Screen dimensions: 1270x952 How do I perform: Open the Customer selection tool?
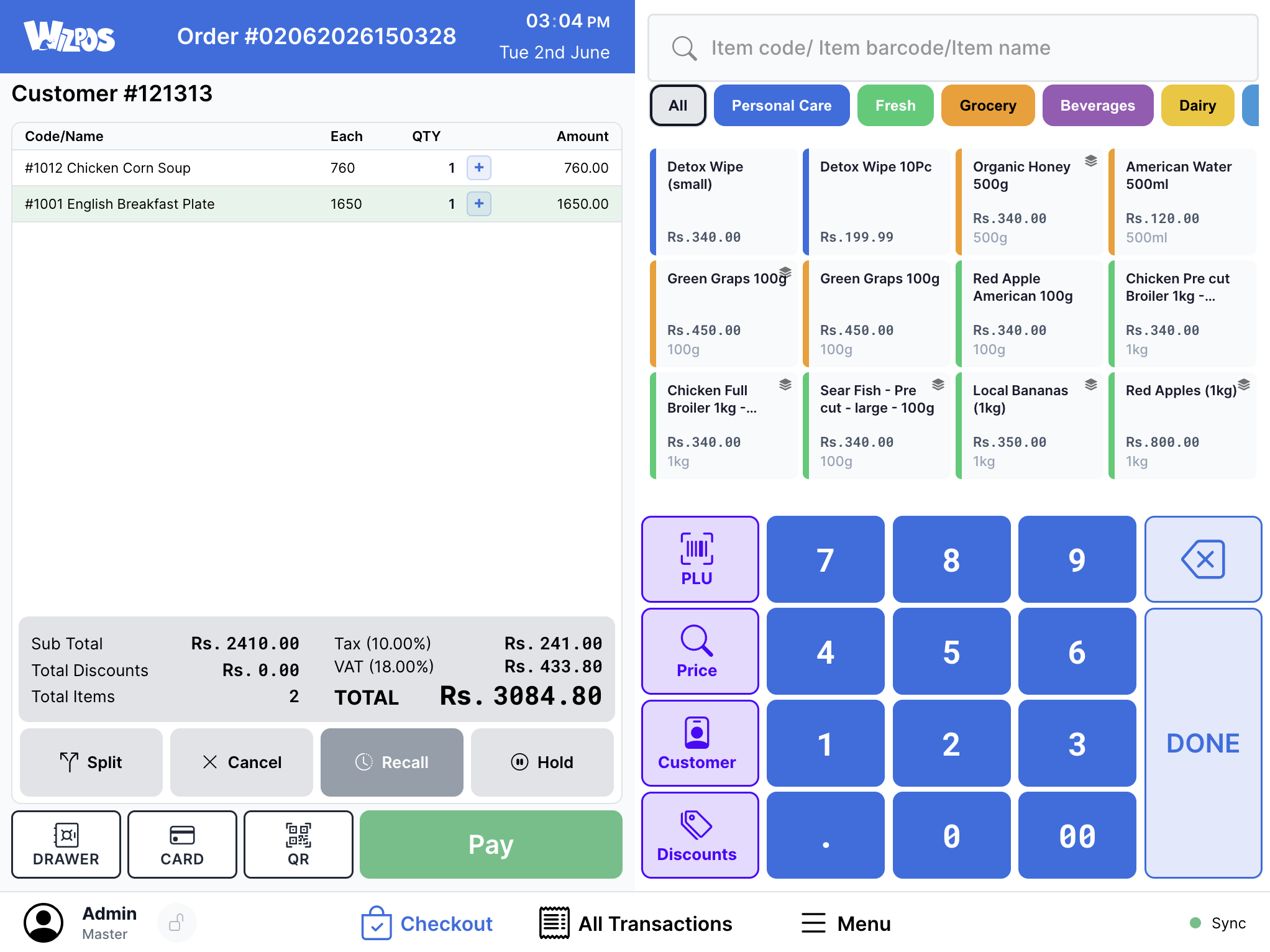pos(700,743)
